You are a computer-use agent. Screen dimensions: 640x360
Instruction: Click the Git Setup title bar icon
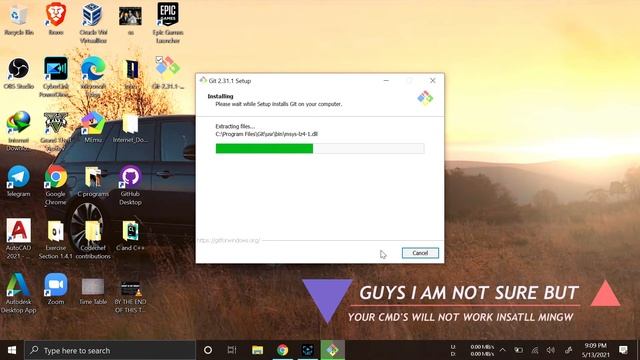[x=203, y=80]
